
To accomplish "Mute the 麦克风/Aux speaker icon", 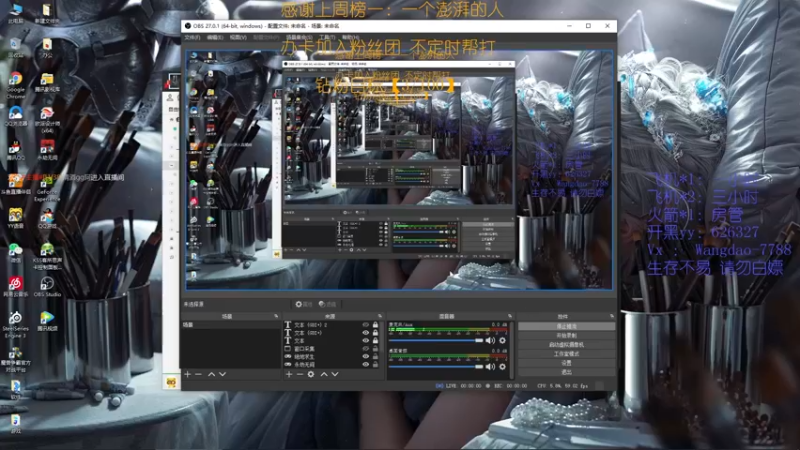I will (x=490, y=340).
